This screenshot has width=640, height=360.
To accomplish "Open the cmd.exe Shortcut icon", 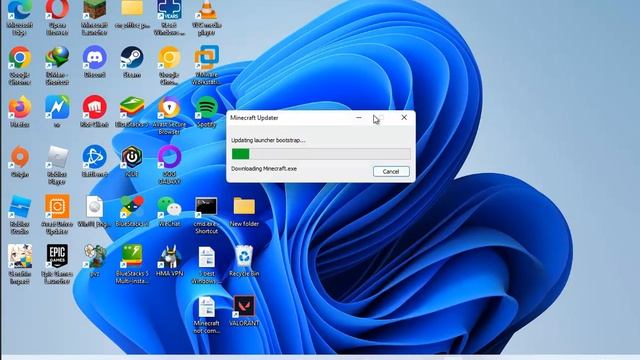I will tap(207, 215).
